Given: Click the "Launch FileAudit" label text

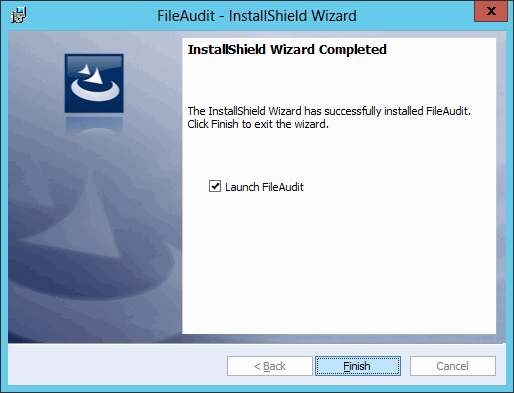Looking at the screenshot, I should tap(264, 187).
